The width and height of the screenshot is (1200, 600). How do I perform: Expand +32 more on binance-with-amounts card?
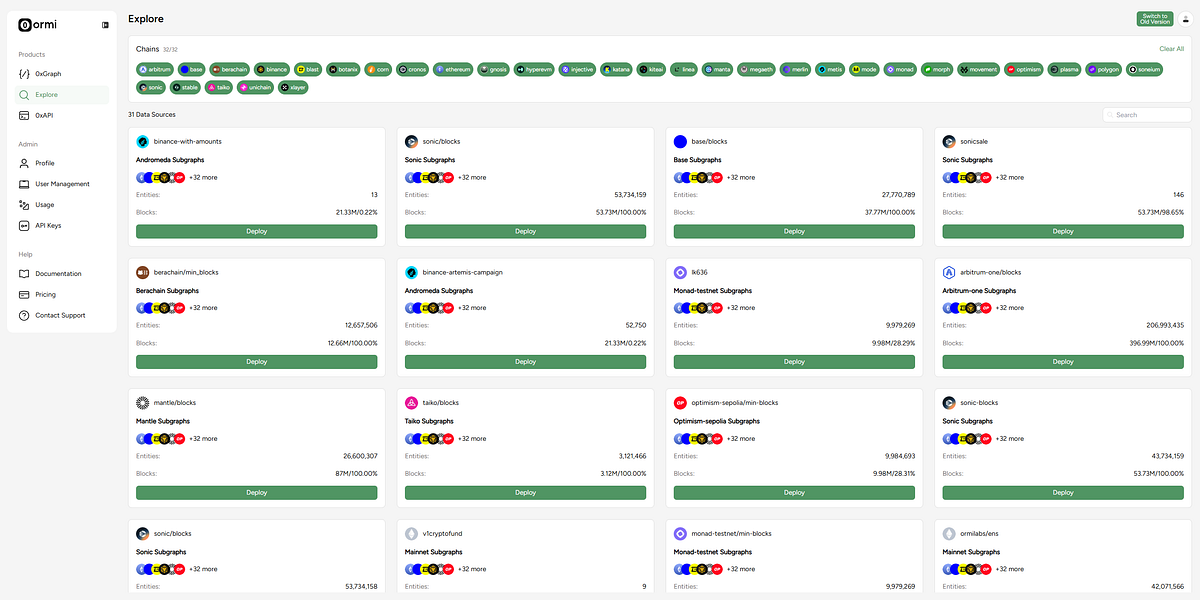[x=203, y=177]
